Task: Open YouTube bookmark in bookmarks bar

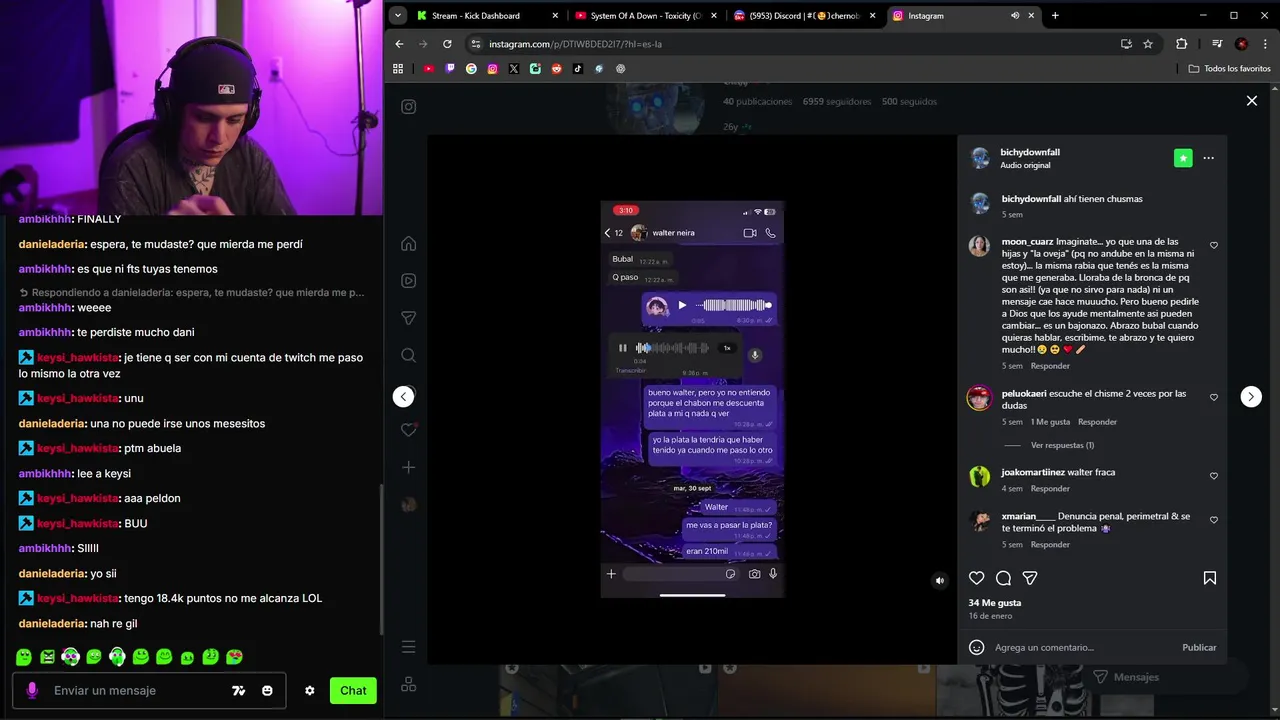Action: click(x=429, y=69)
